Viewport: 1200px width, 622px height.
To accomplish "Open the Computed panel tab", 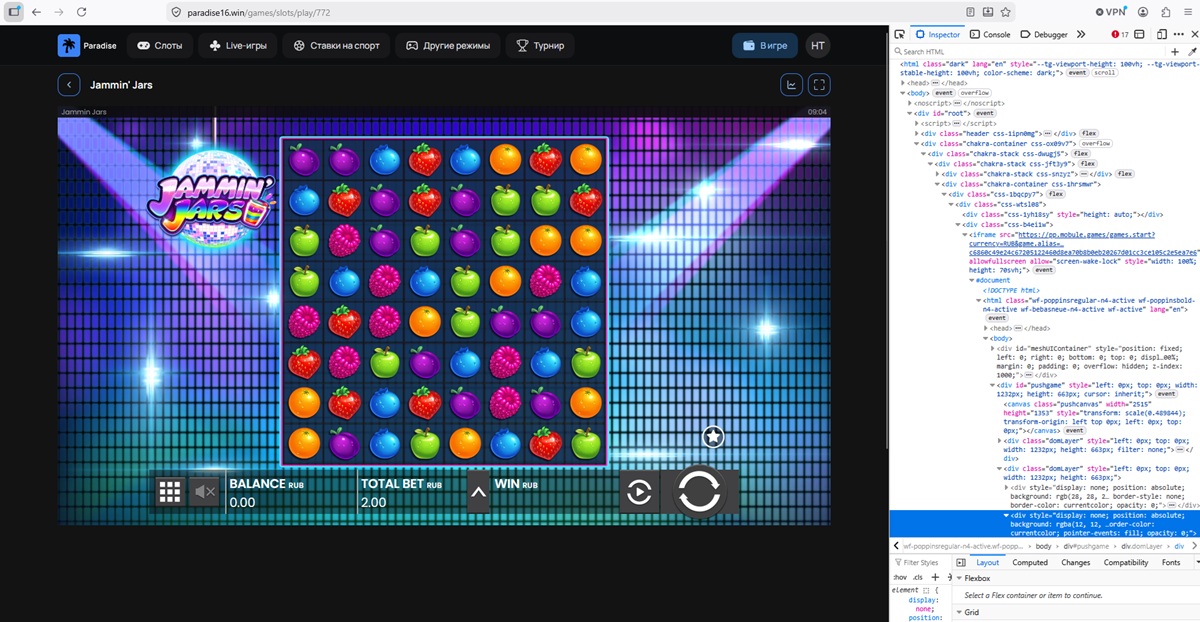I will [1030, 563].
